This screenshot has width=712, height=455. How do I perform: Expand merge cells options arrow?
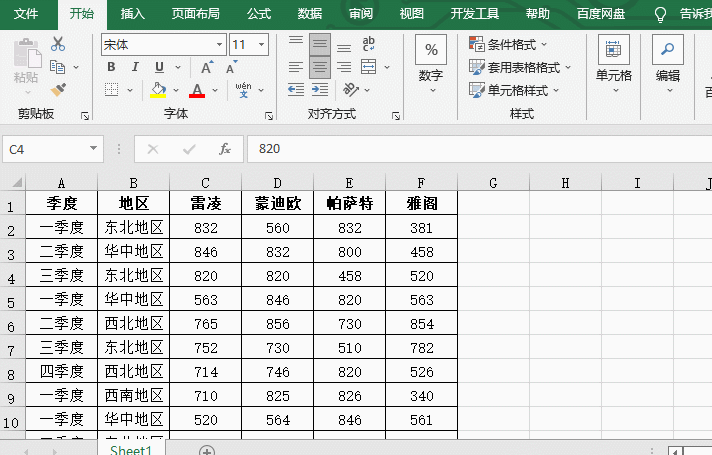[387, 67]
